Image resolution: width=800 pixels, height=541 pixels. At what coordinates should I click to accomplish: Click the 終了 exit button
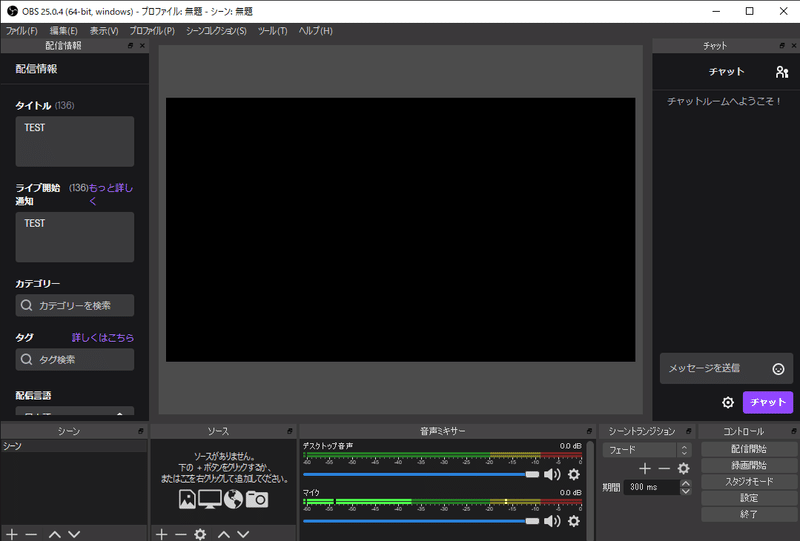point(748,514)
